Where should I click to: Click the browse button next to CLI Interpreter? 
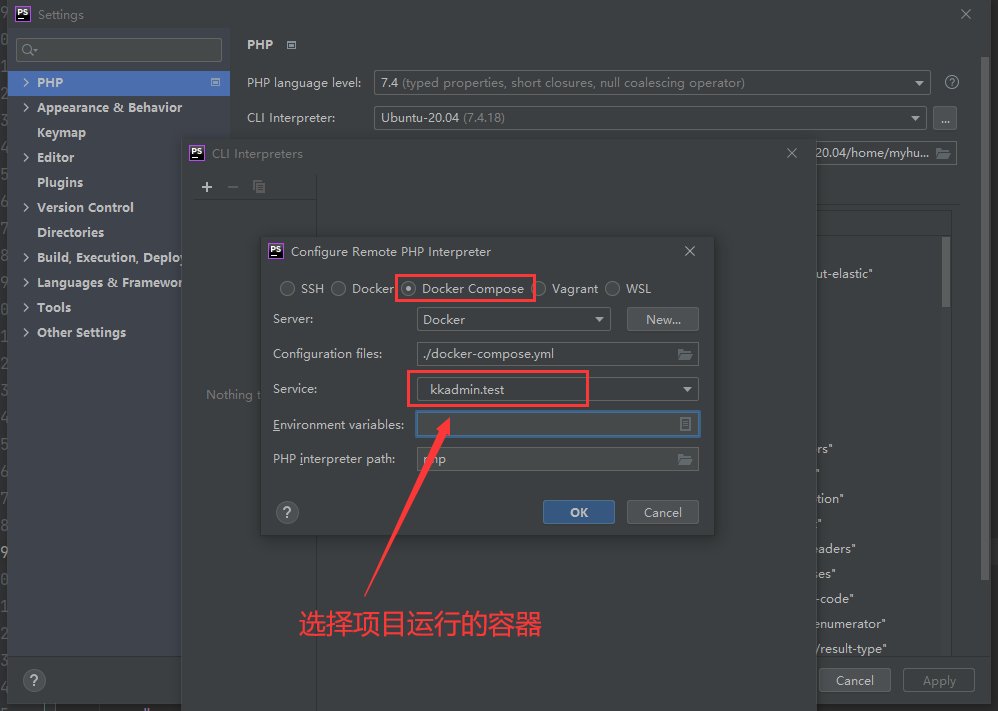[944, 118]
